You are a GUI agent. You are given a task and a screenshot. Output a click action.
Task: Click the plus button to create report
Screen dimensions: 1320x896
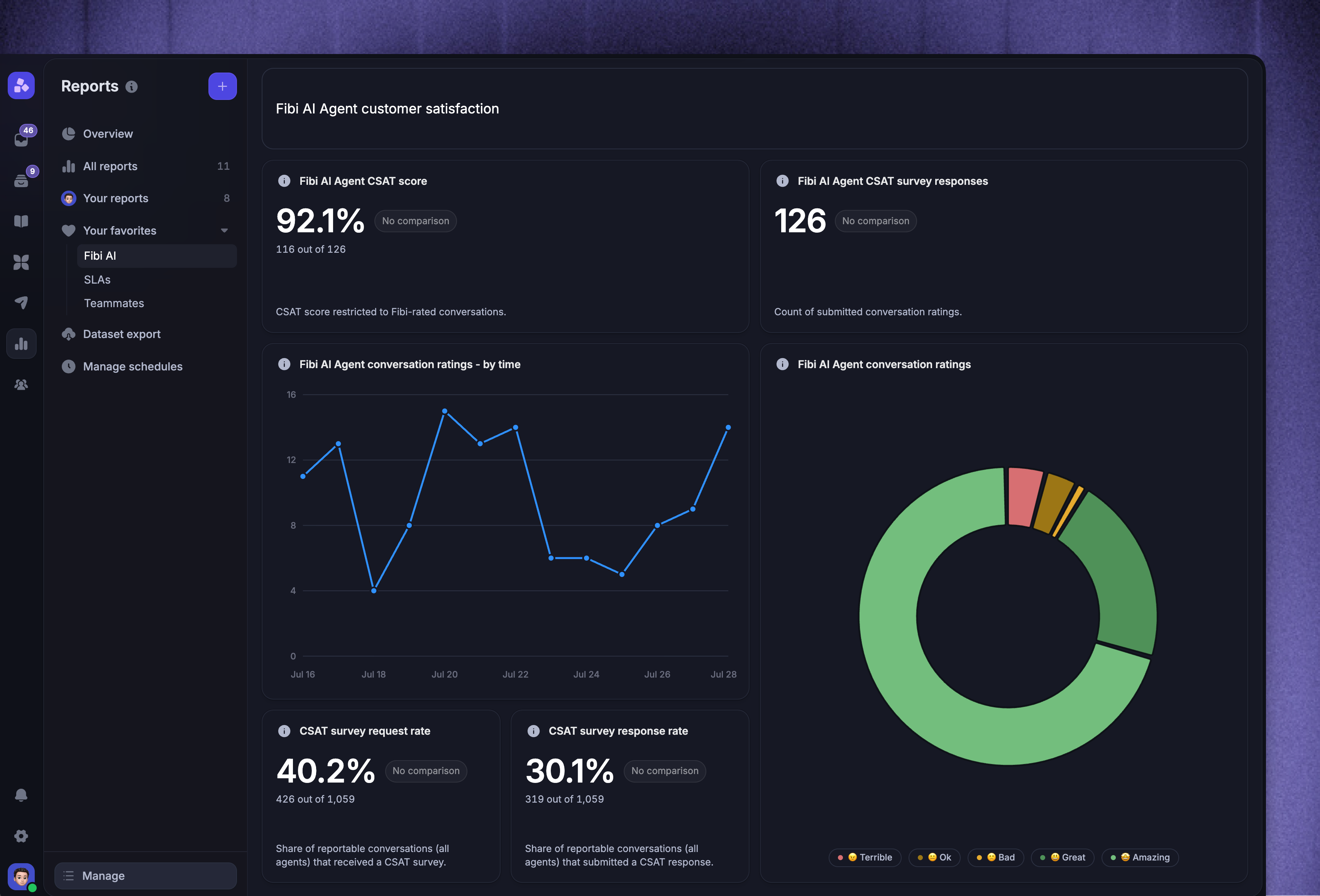pos(223,86)
